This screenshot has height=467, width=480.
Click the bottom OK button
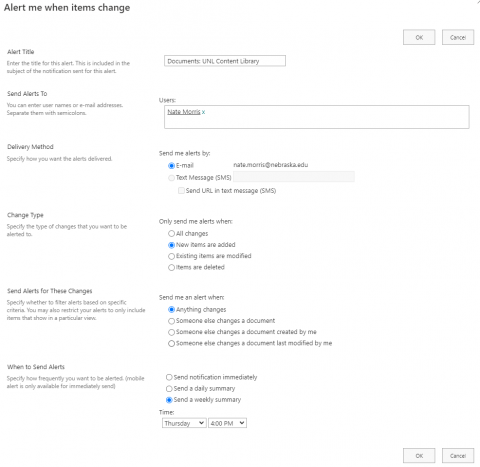click(419, 455)
